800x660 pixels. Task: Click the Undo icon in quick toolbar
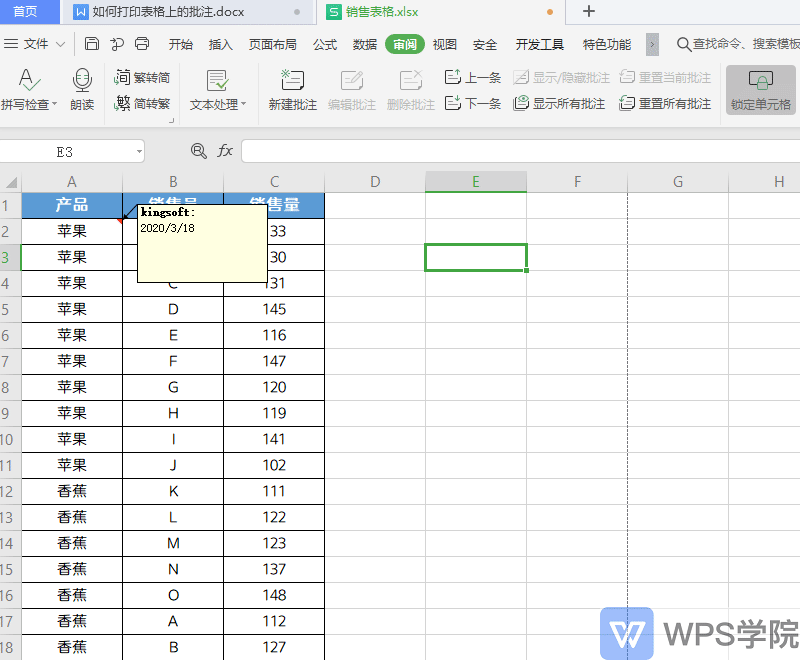pos(117,44)
